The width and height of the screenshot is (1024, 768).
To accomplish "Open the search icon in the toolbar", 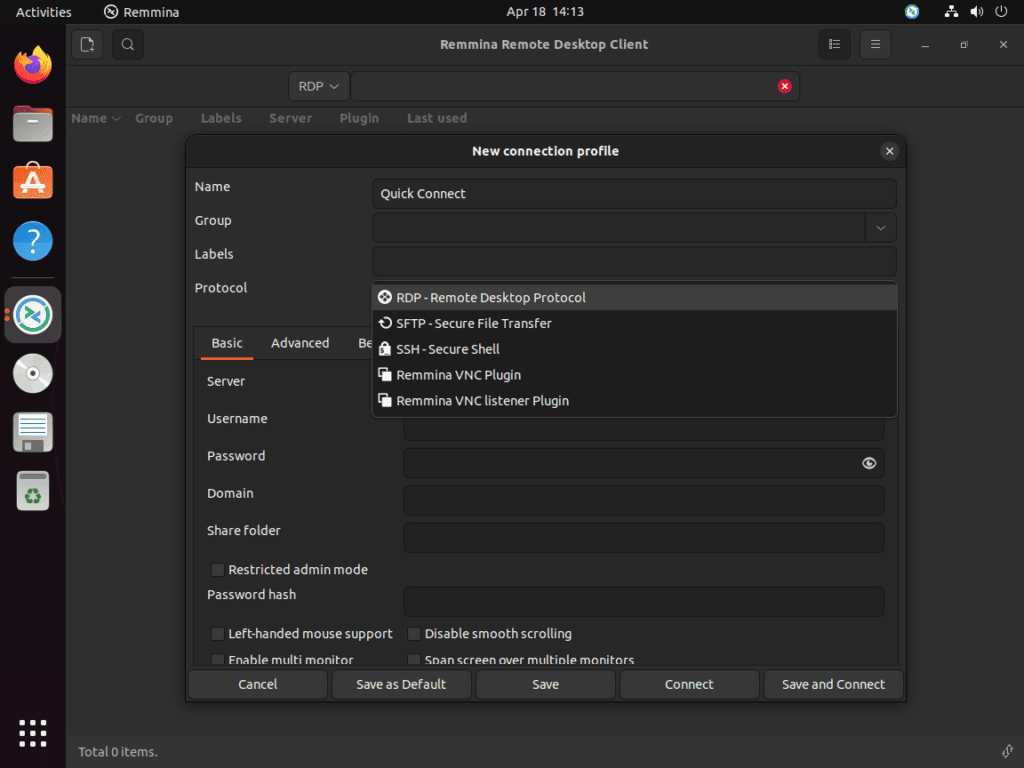I will (x=126, y=44).
